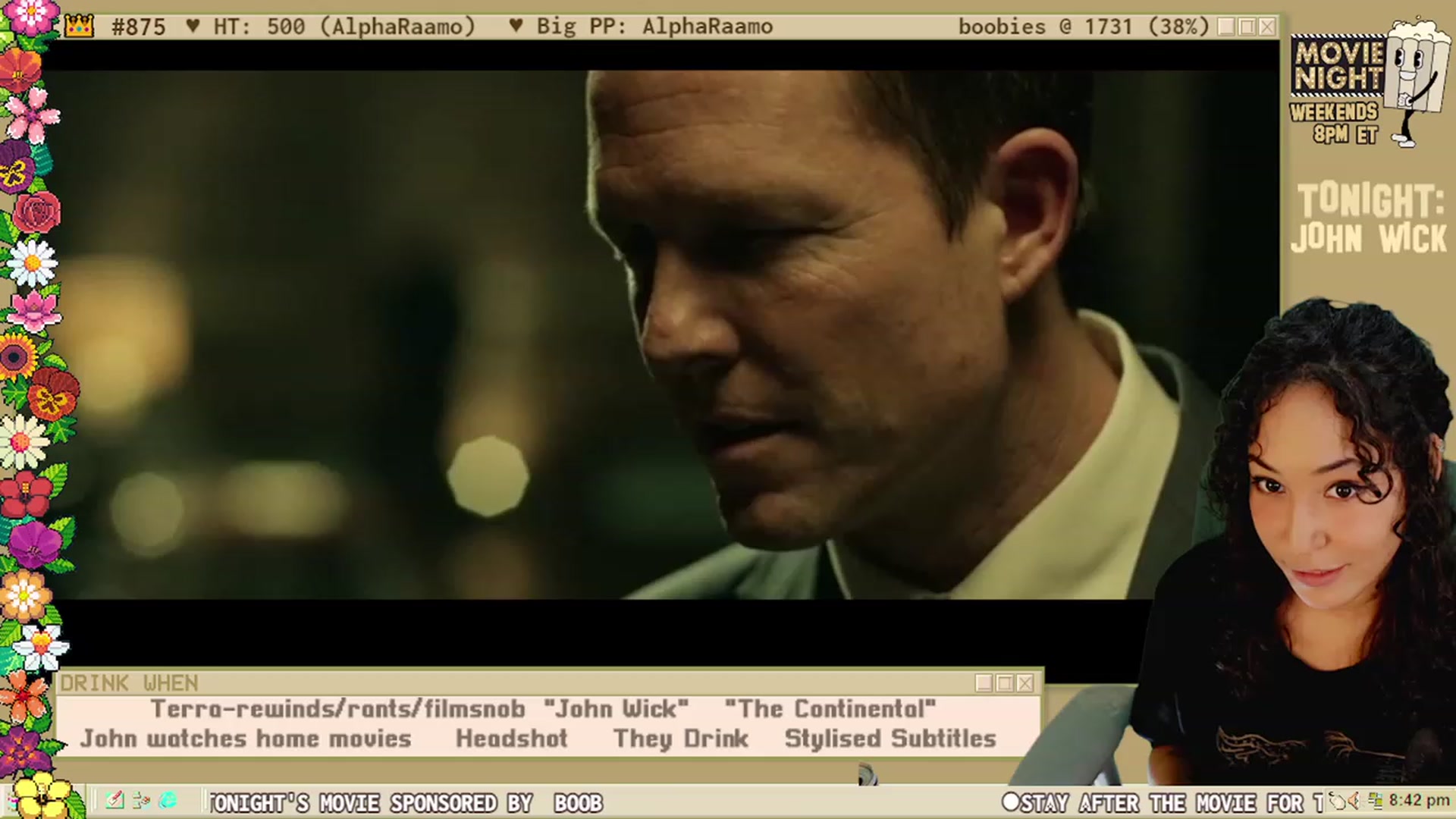Click the 8:42 pm taskbar clock
This screenshot has height=819, width=1456.
[x=1419, y=801]
